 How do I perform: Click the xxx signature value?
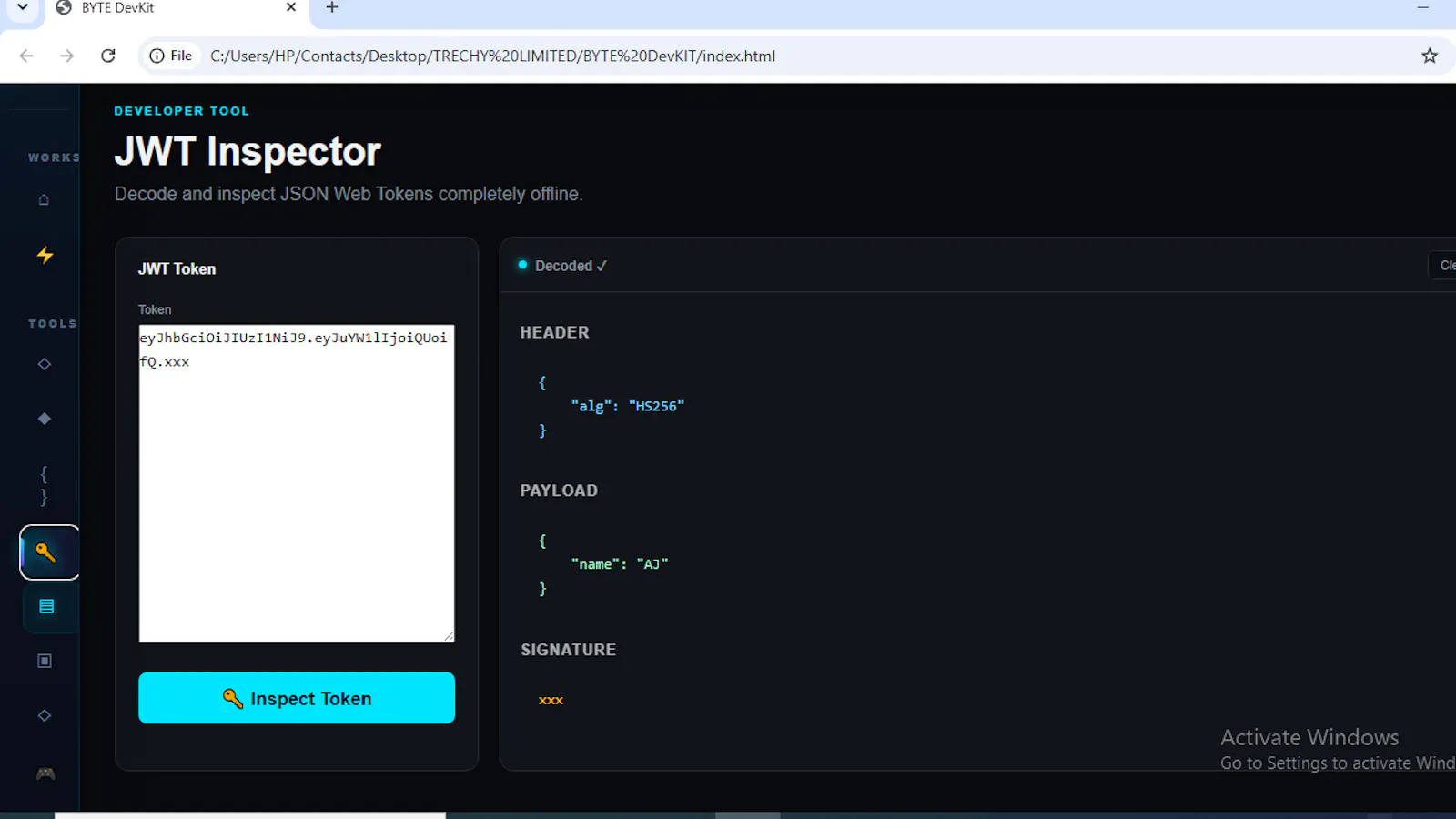click(551, 700)
